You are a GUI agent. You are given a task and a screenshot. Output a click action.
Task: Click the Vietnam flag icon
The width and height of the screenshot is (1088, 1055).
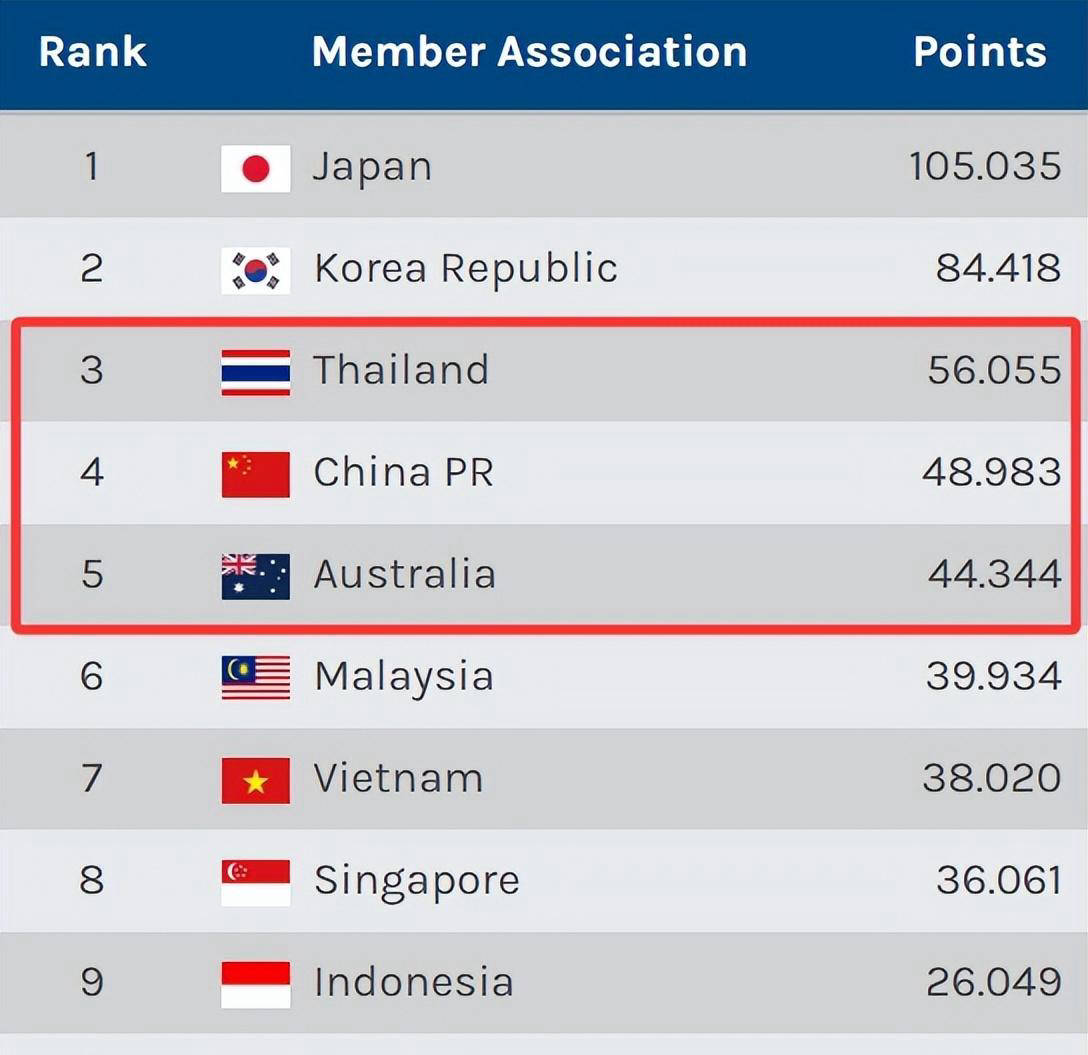(255, 780)
